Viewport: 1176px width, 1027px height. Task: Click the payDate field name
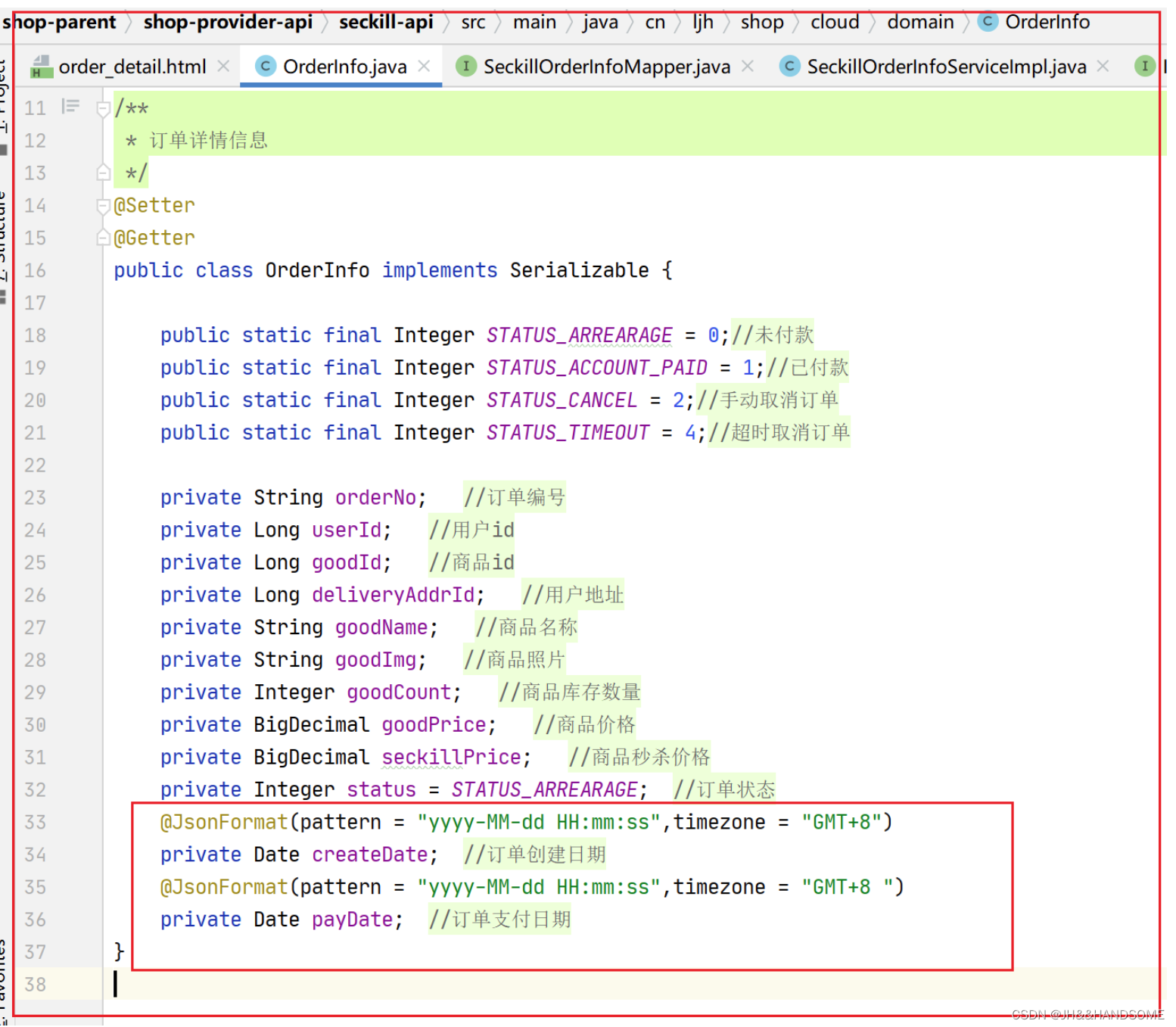353,920
